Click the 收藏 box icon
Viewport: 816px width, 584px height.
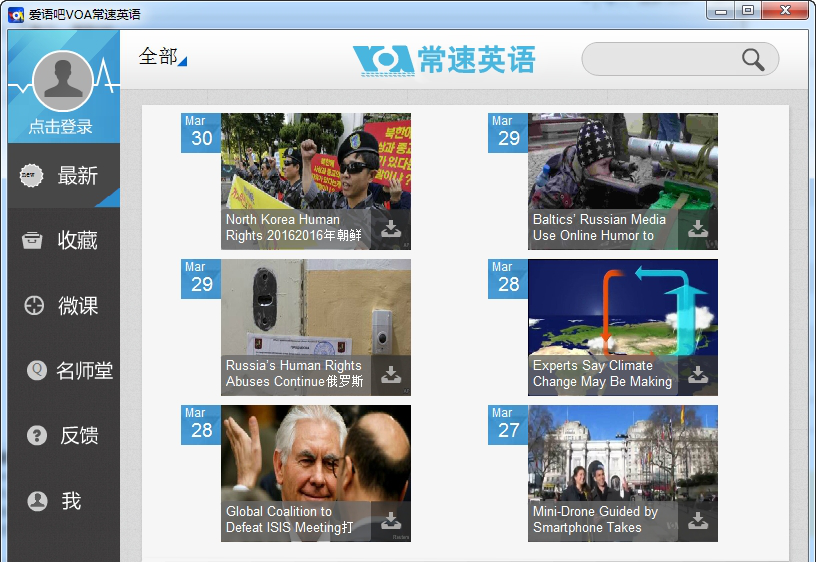click(x=32, y=240)
